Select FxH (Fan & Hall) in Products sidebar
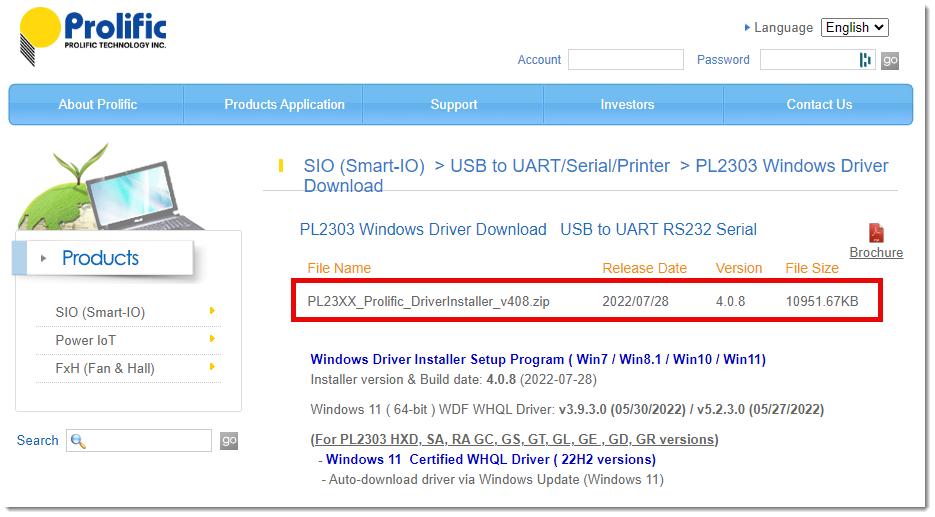Screen dimensions: 935x517 click(x=105, y=369)
